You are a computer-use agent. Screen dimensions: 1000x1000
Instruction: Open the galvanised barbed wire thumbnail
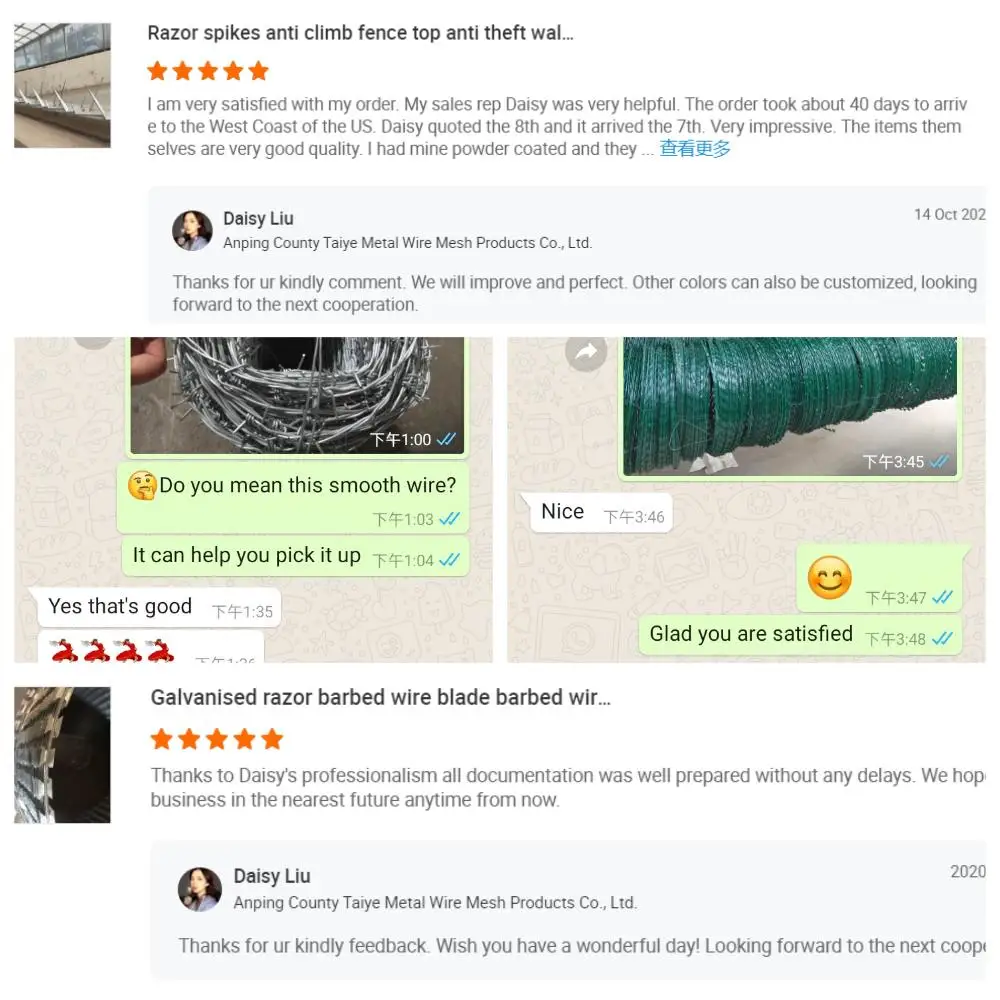62,754
